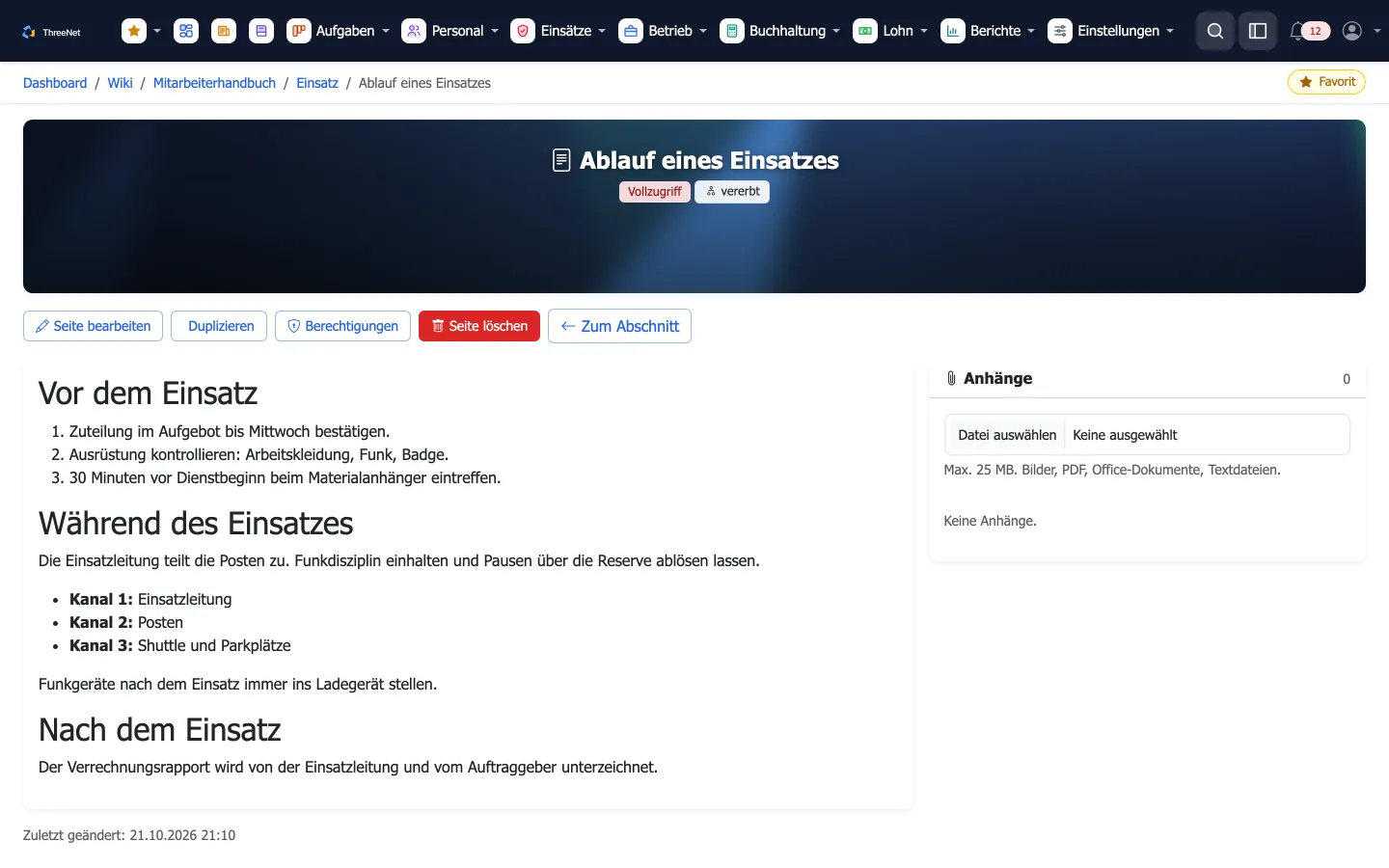
Task: Click the Lohn money icon
Action: pos(865,31)
